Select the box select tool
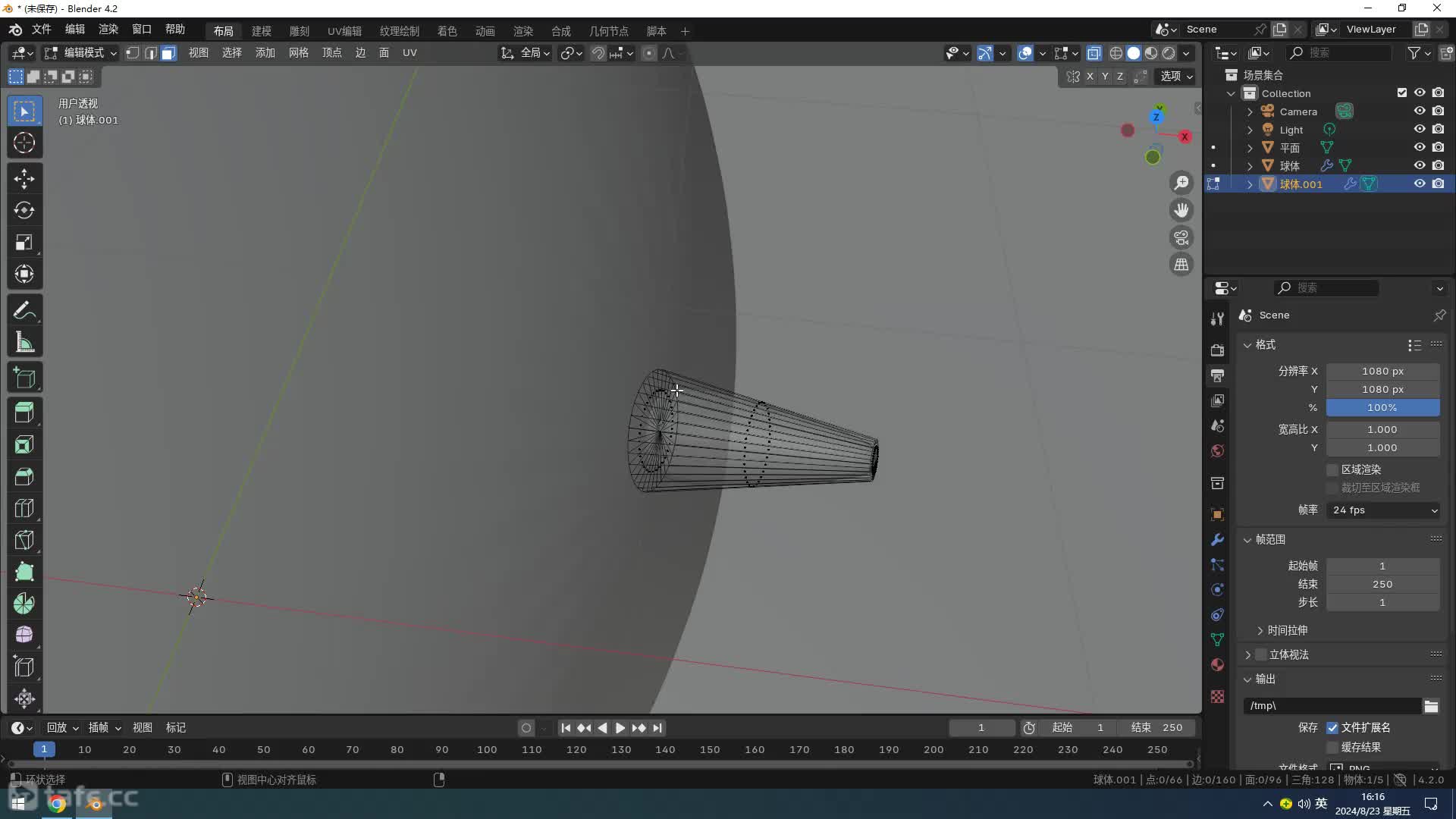 24,111
